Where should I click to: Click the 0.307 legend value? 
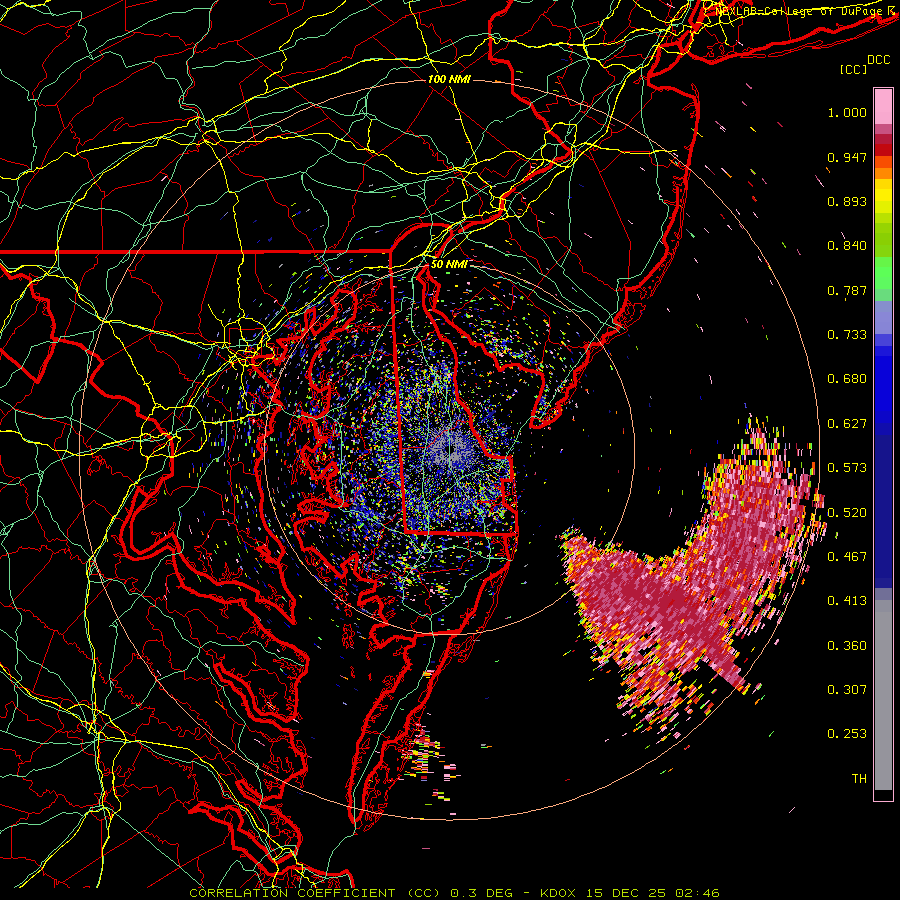click(847, 690)
